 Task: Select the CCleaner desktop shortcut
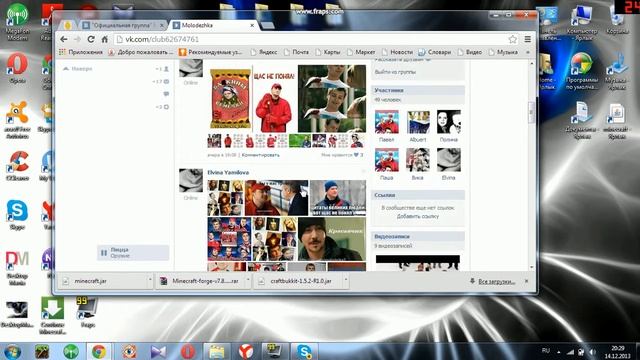coord(18,166)
